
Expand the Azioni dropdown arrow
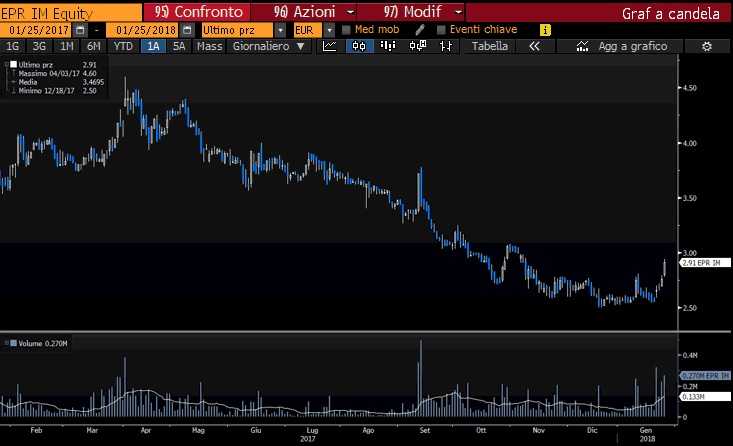pos(350,12)
